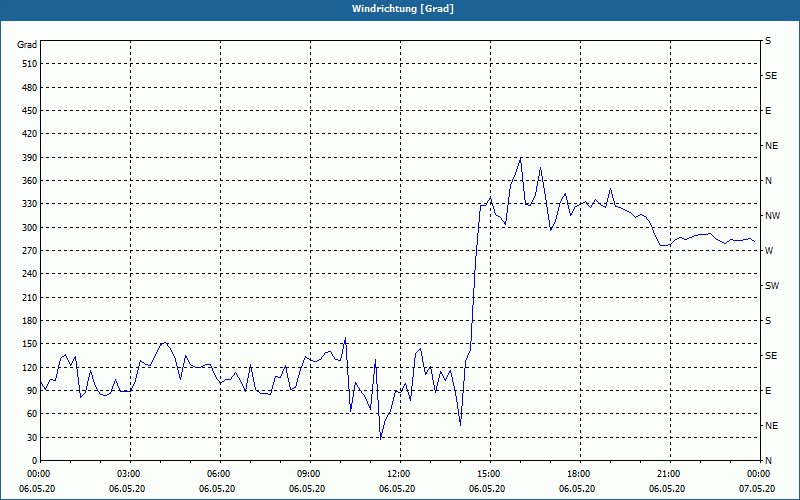Image resolution: width=800 pixels, height=500 pixels.
Task: Click the 06.05.20 date beneath 12:00
Action: [397, 489]
